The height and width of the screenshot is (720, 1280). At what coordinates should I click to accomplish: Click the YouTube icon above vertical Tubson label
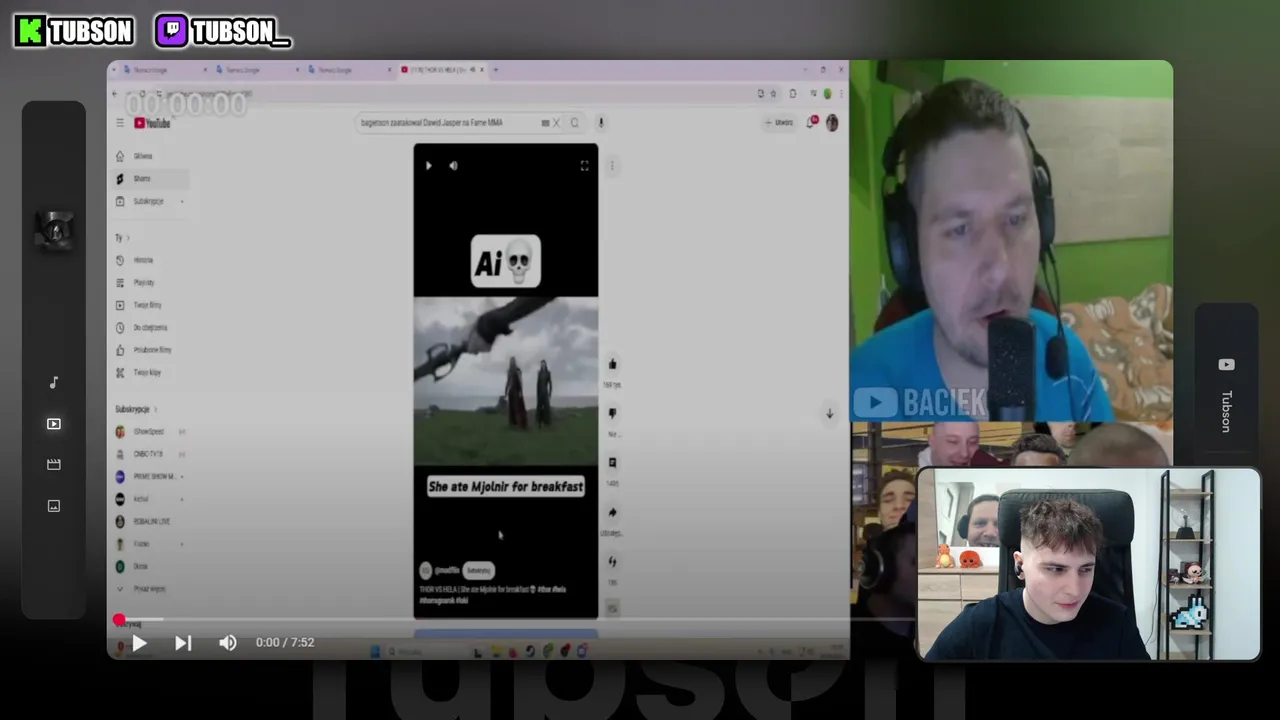click(1227, 365)
